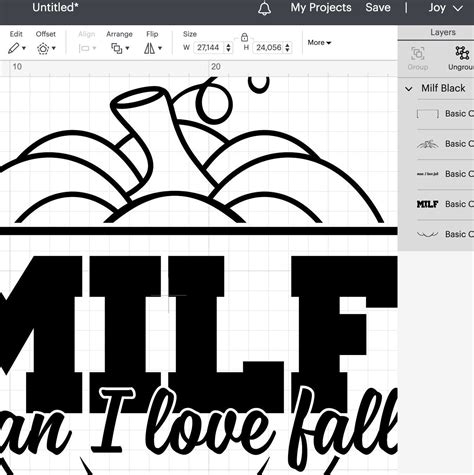Click the horizontal black bar on canvas

point(199,231)
